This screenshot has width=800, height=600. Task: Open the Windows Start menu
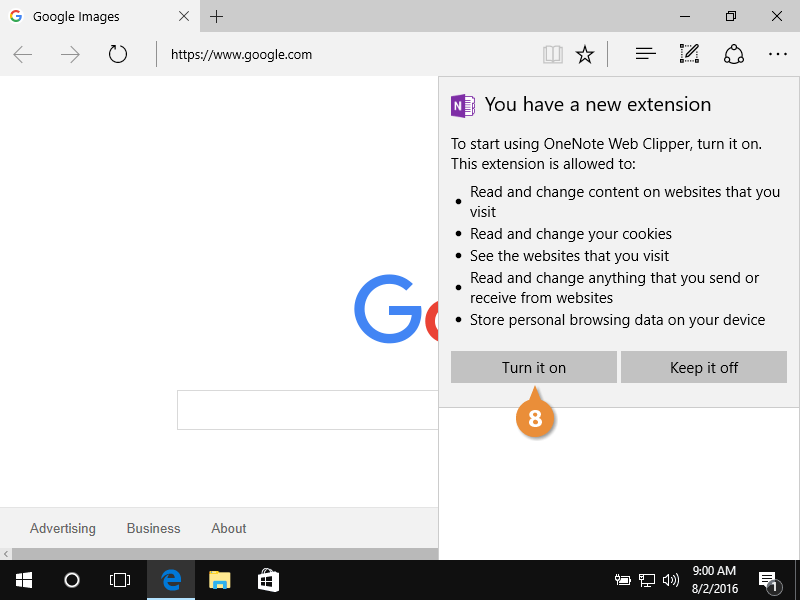tap(23, 580)
